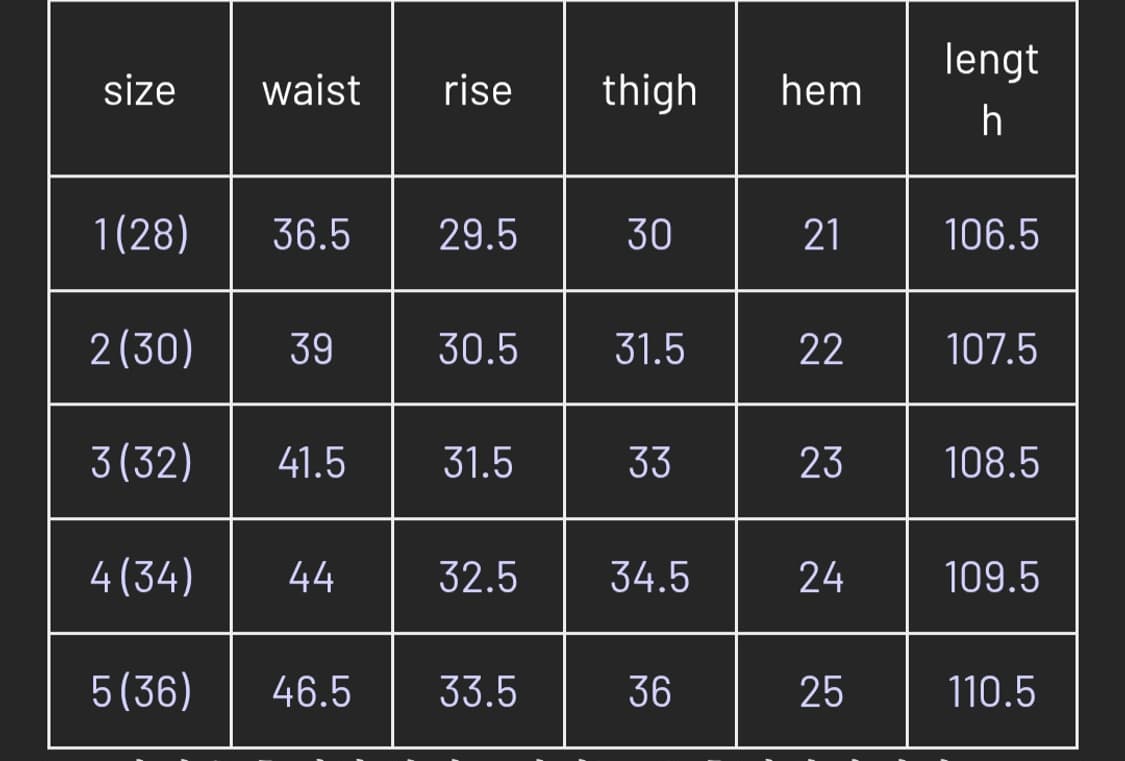Image resolution: width=1125 pixels, height=761 pixels.
Task: Click the "rise" header cell
Action: (478, 91)
